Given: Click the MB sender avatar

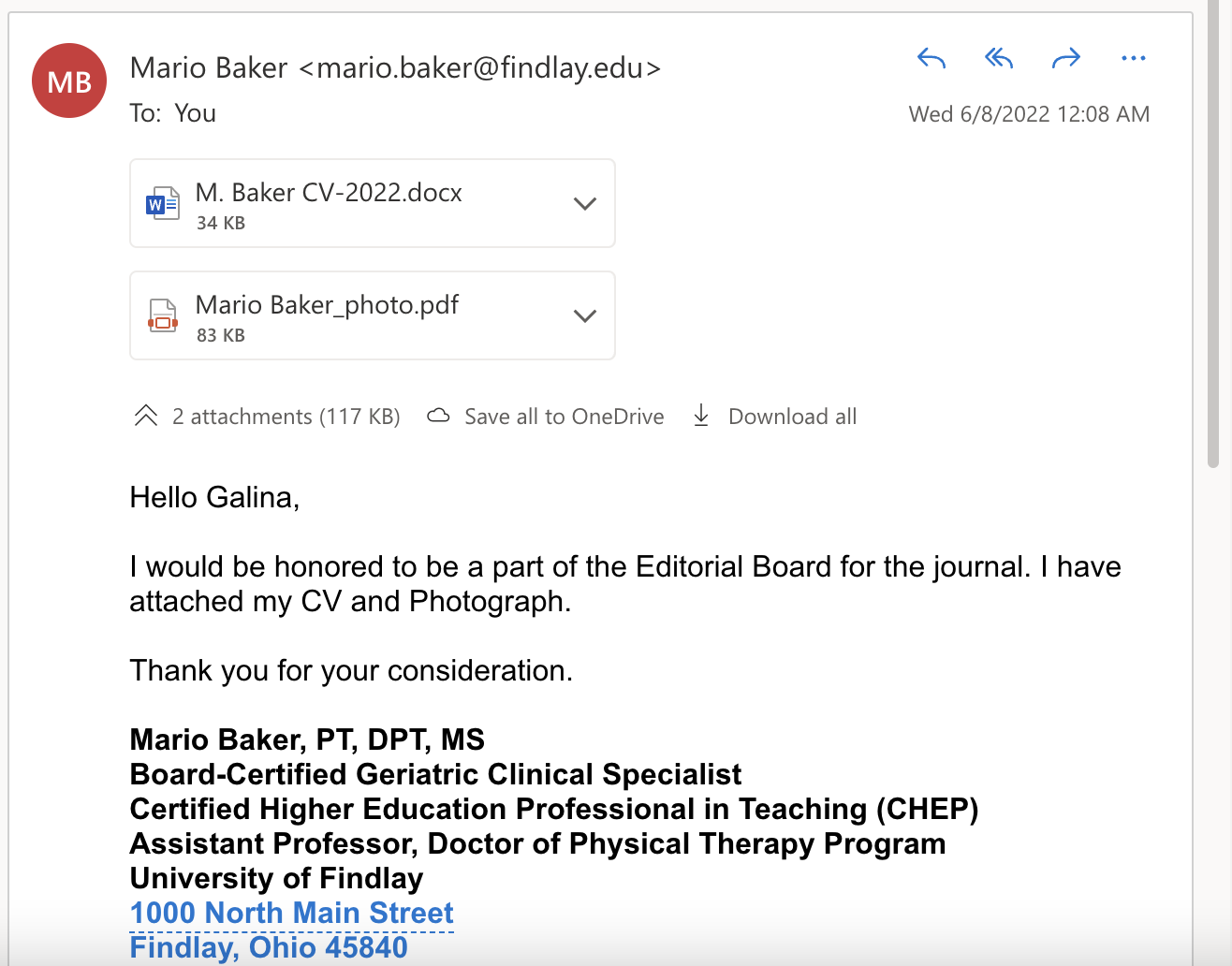Looking at the screenshot, I should point(69,81).
